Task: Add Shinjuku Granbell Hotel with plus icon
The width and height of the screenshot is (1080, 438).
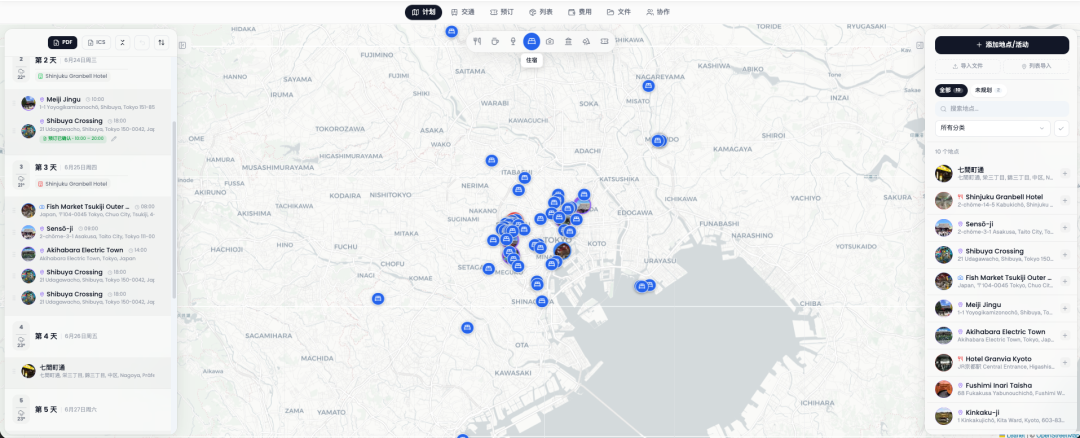Action: click(1064, 200)
